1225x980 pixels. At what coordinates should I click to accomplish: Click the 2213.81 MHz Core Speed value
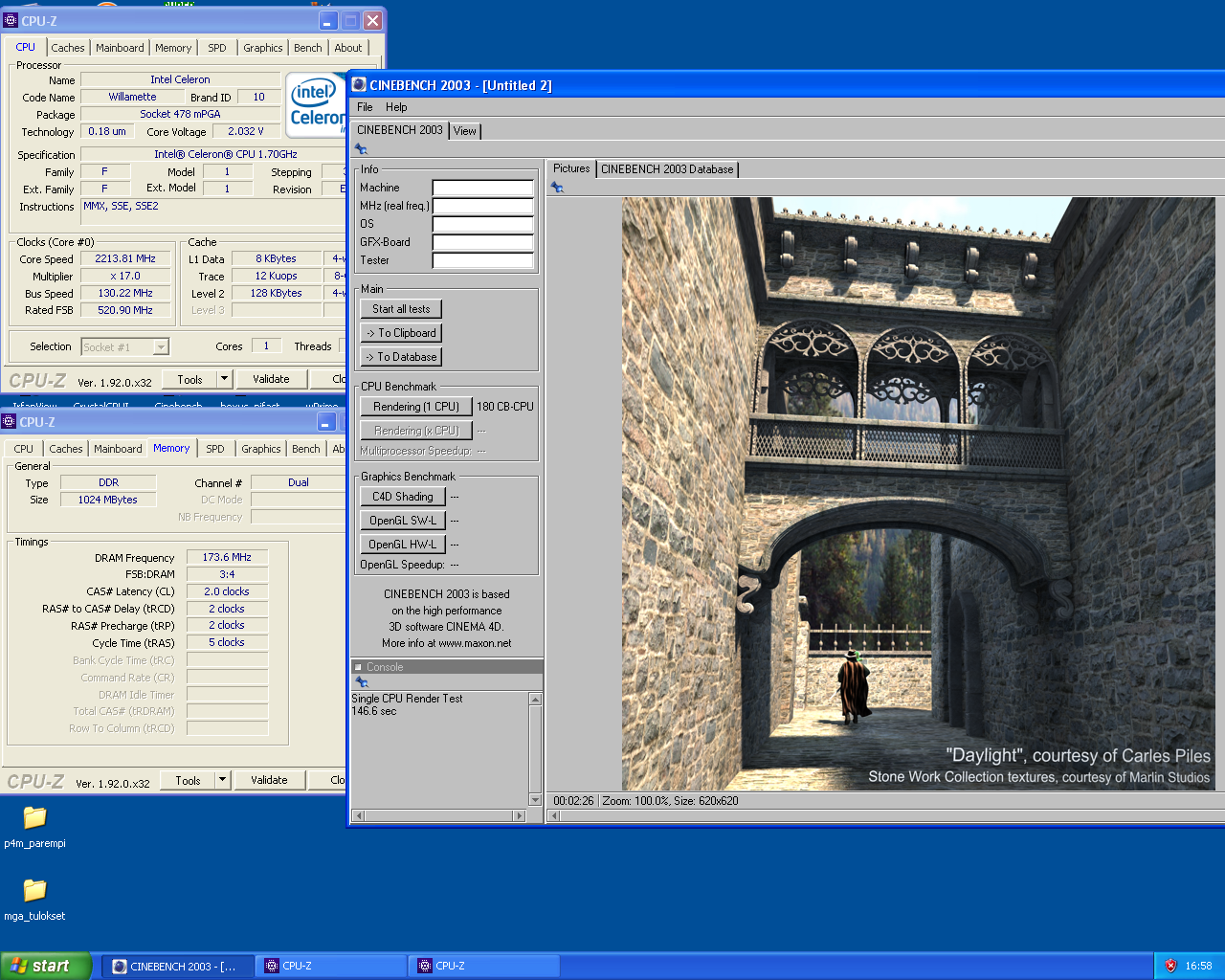pos(125,258)
